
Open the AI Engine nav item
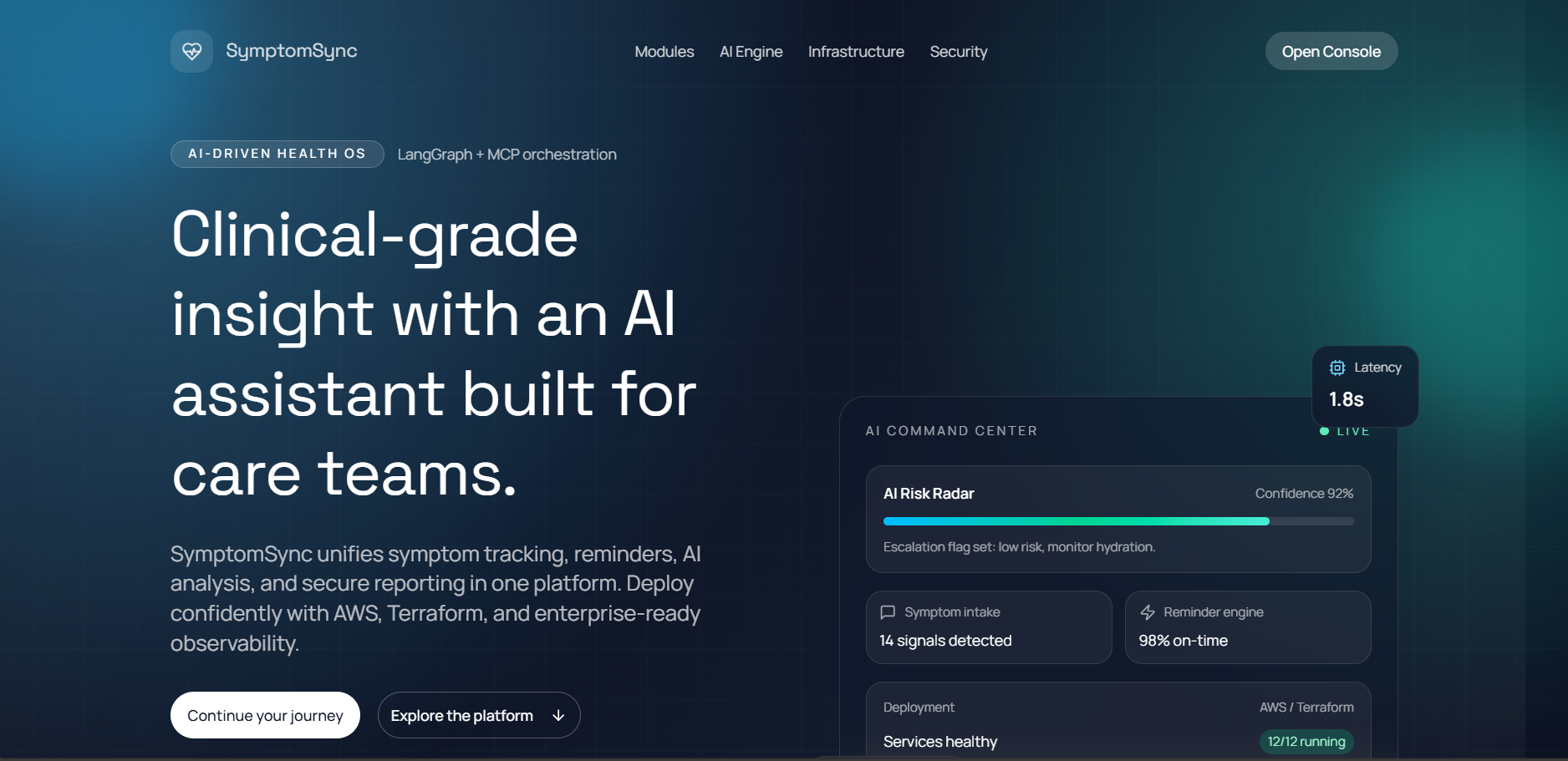click(x=751, y=52)
